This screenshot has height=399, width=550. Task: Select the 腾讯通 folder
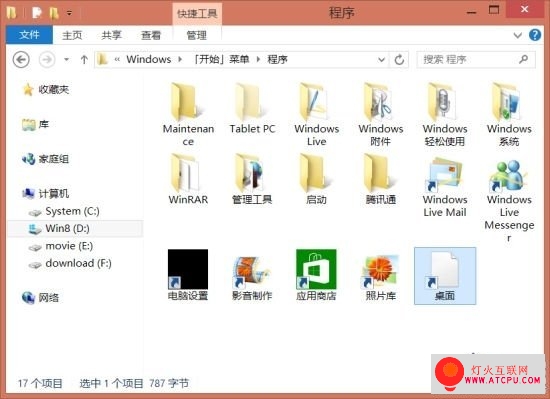(x=381, y=179)
